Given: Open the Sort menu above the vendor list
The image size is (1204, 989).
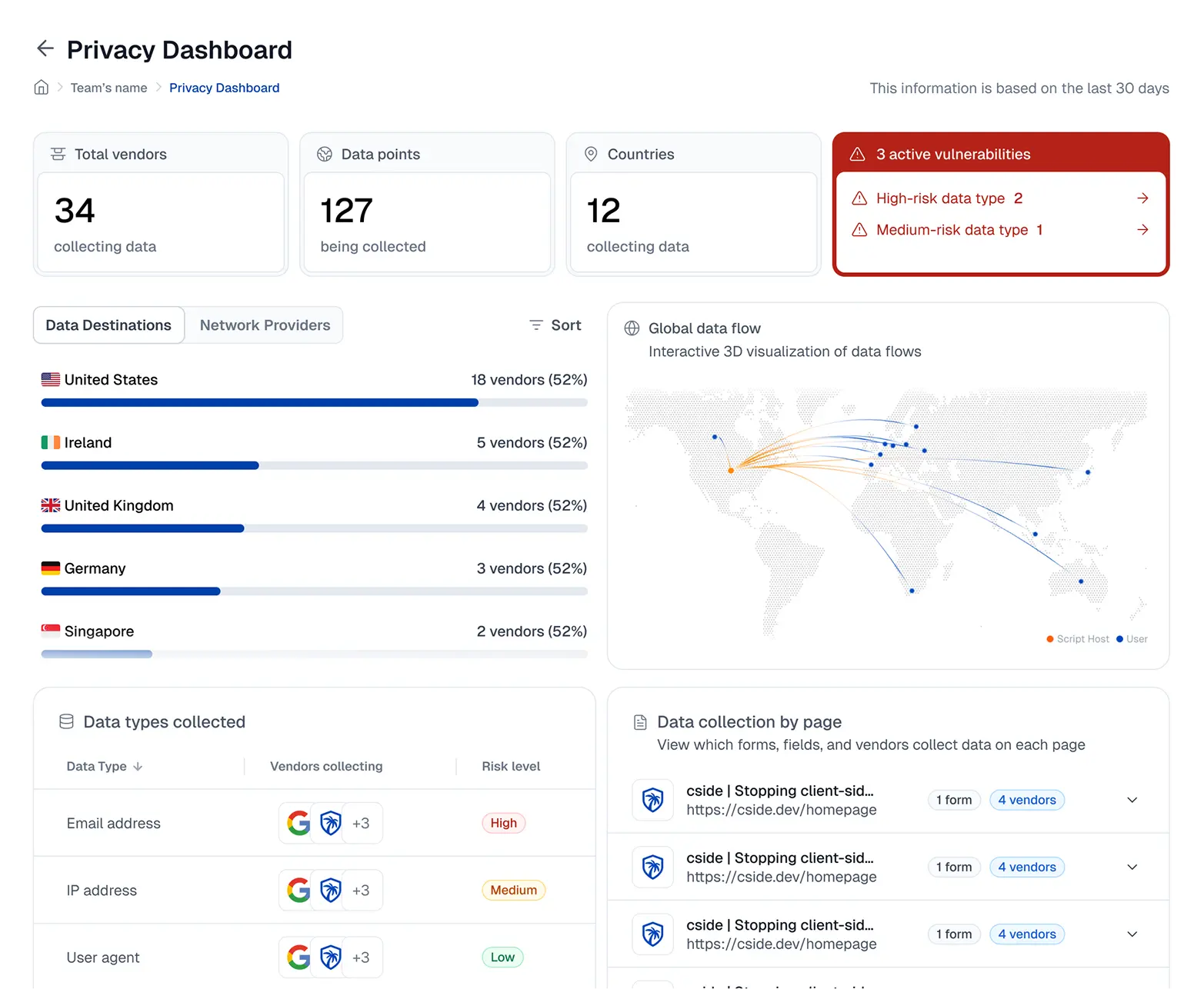Looking at the screenshot, I should point(555,325).
